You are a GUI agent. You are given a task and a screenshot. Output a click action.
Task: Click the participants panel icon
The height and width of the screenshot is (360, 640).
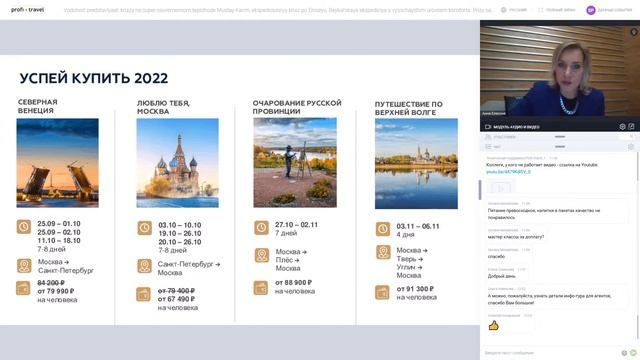click(x=488, y=137)
